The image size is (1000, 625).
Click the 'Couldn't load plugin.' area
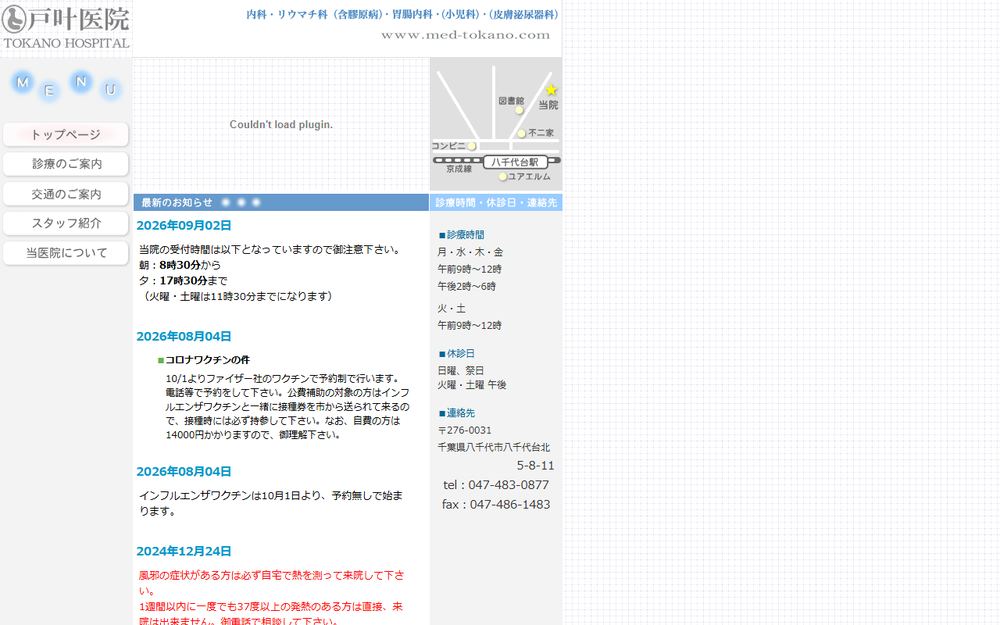(x=281, y=124)
